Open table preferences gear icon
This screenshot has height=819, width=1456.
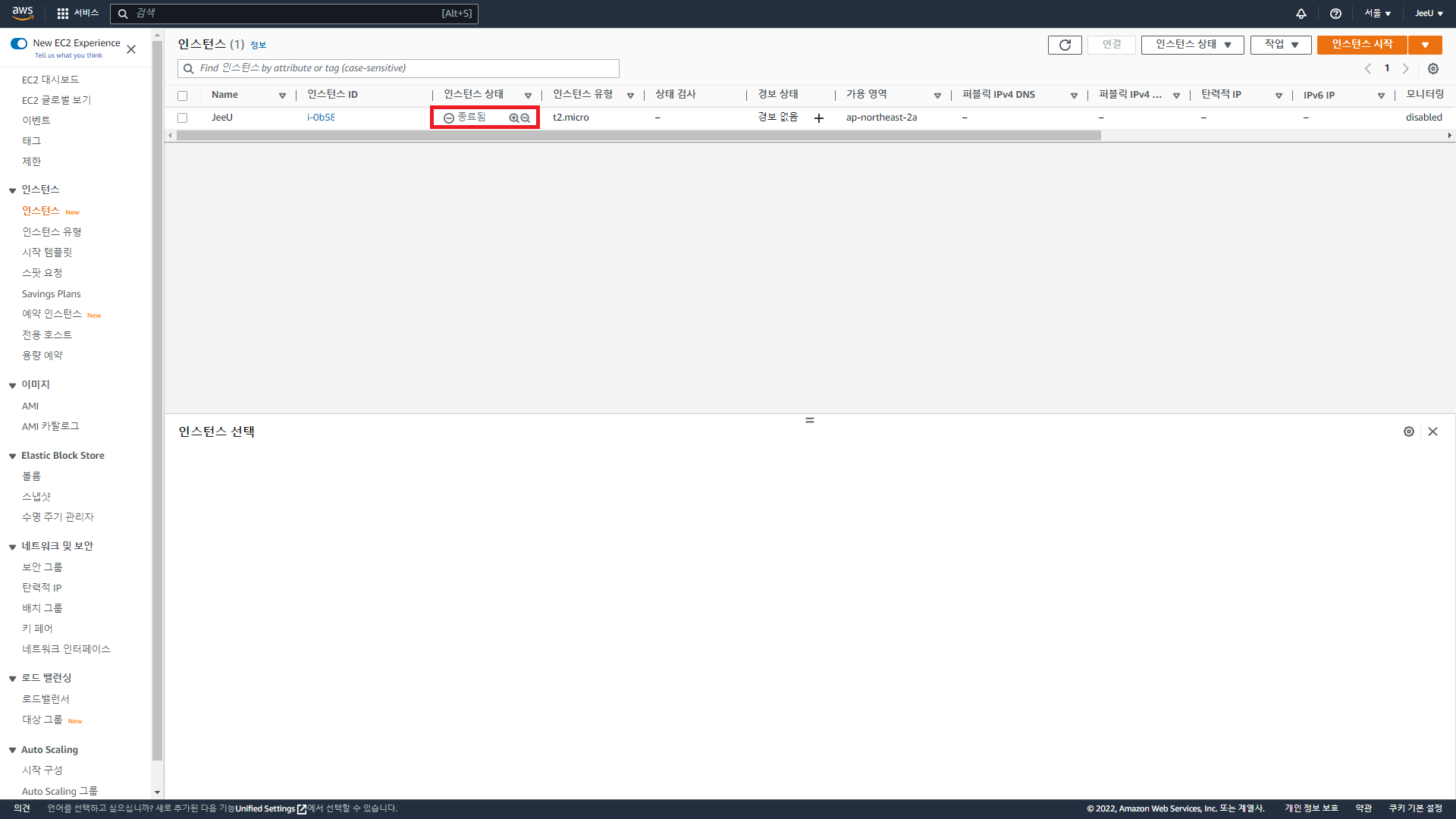click(1433, 68)
